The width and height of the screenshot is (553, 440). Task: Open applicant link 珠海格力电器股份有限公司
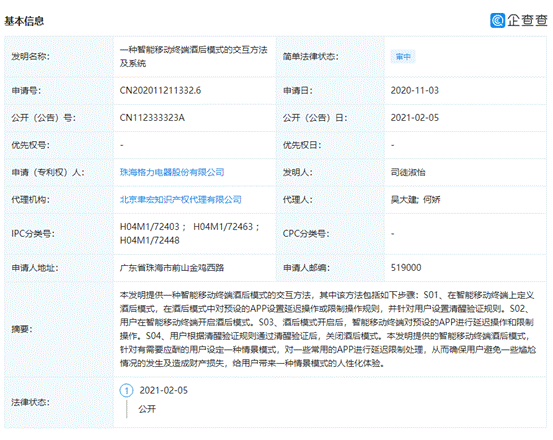(x=172, y=172)
